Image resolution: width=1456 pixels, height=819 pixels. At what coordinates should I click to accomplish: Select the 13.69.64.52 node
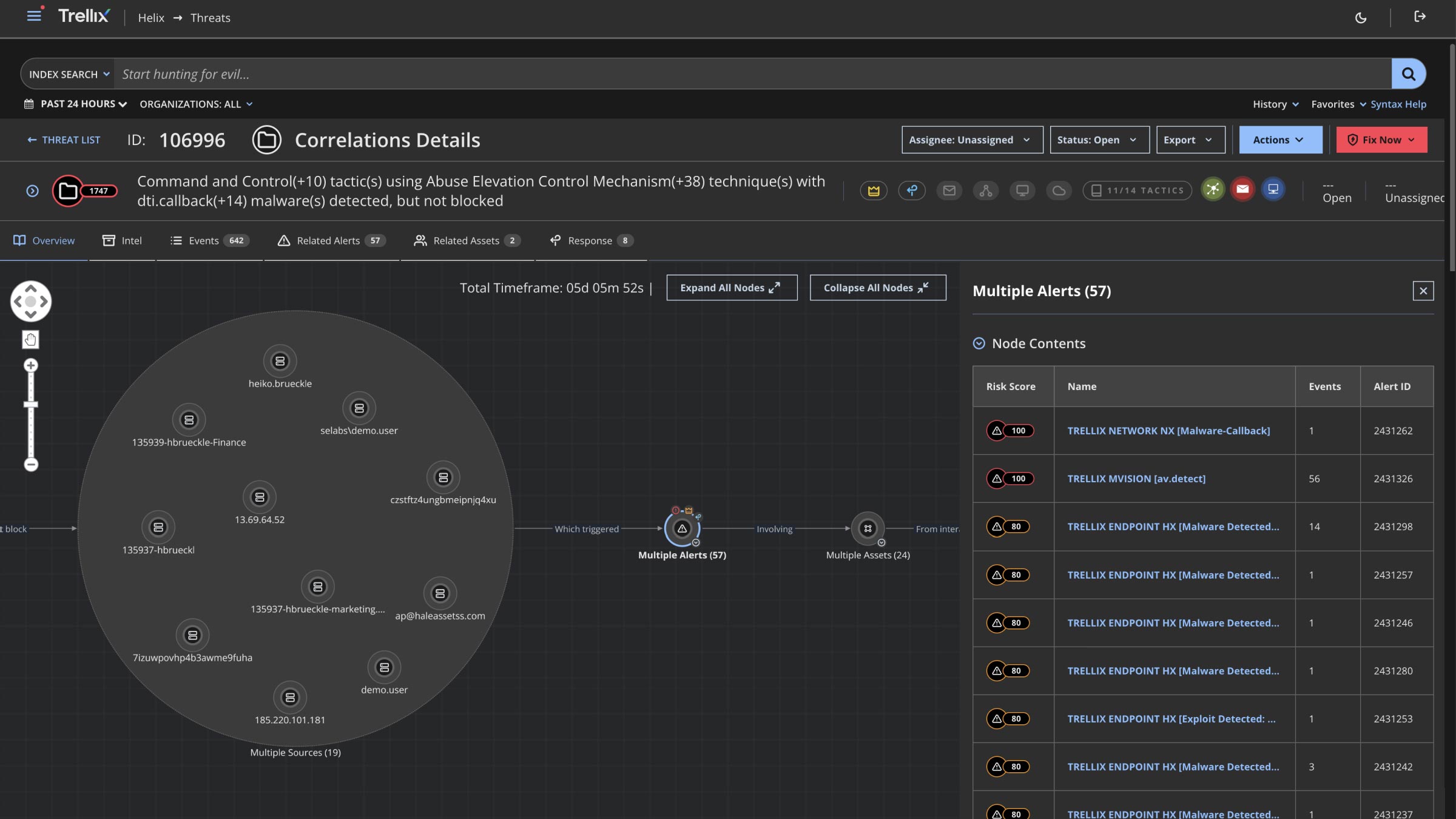[260, 497]
